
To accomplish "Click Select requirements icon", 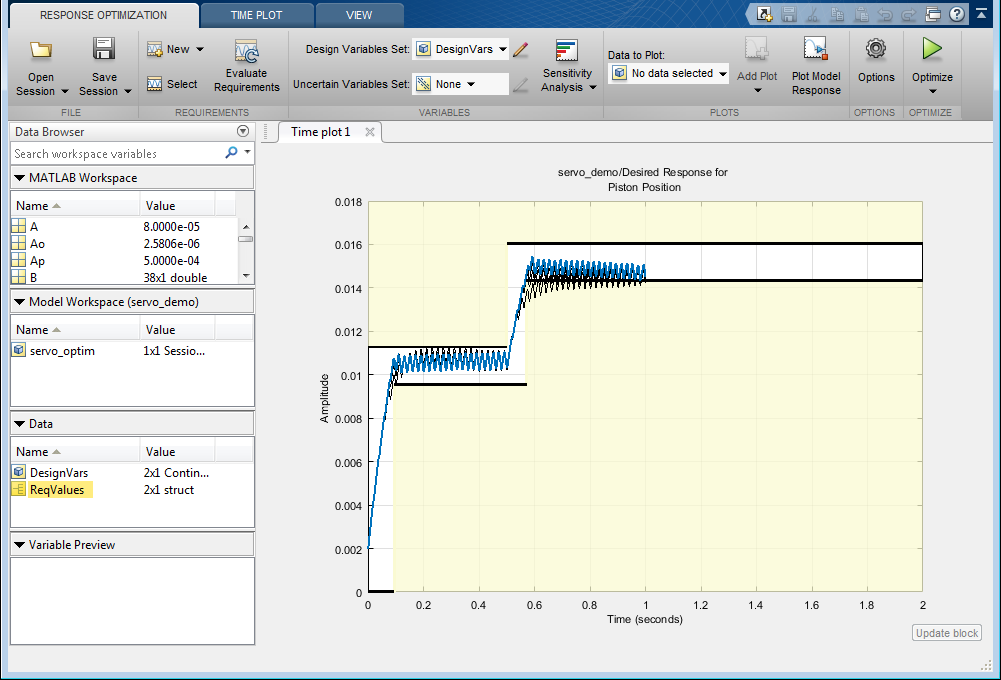I will click(156, 84).
